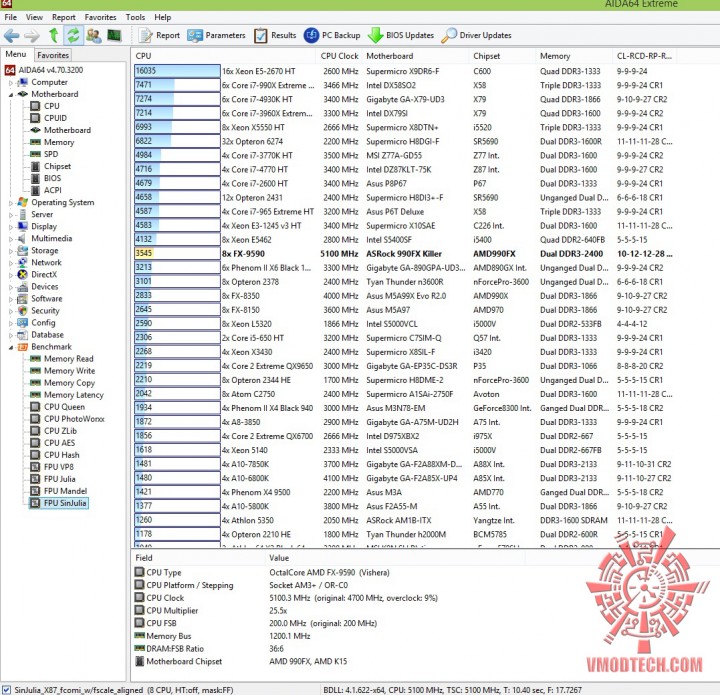Expand the Operating System node
The width and height of the screenshot is (720, 695).
tap(11, 202)
